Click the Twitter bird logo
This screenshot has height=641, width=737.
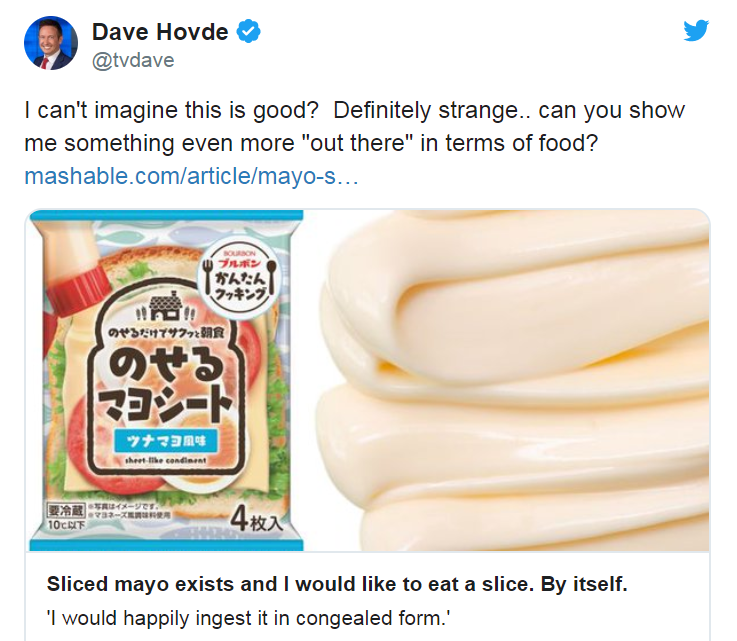[x=696, y=31]
